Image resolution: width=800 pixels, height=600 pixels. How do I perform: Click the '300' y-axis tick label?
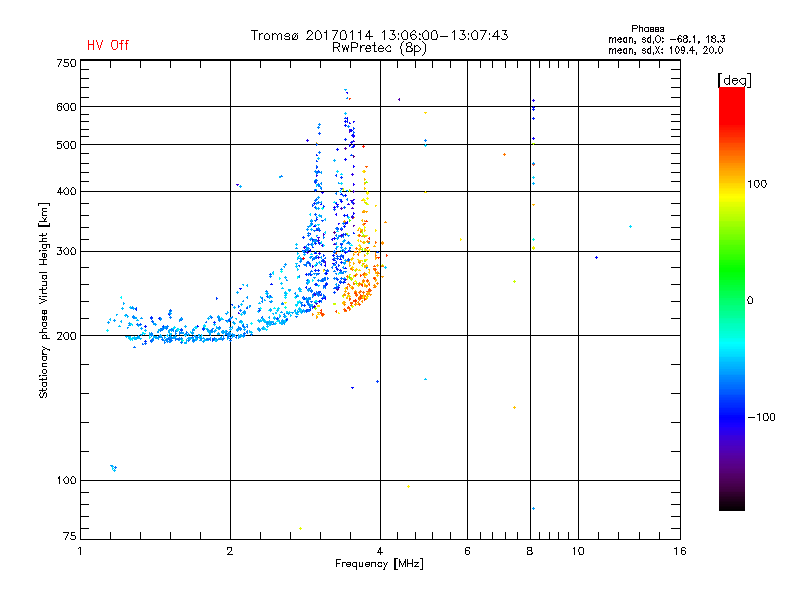67,251
